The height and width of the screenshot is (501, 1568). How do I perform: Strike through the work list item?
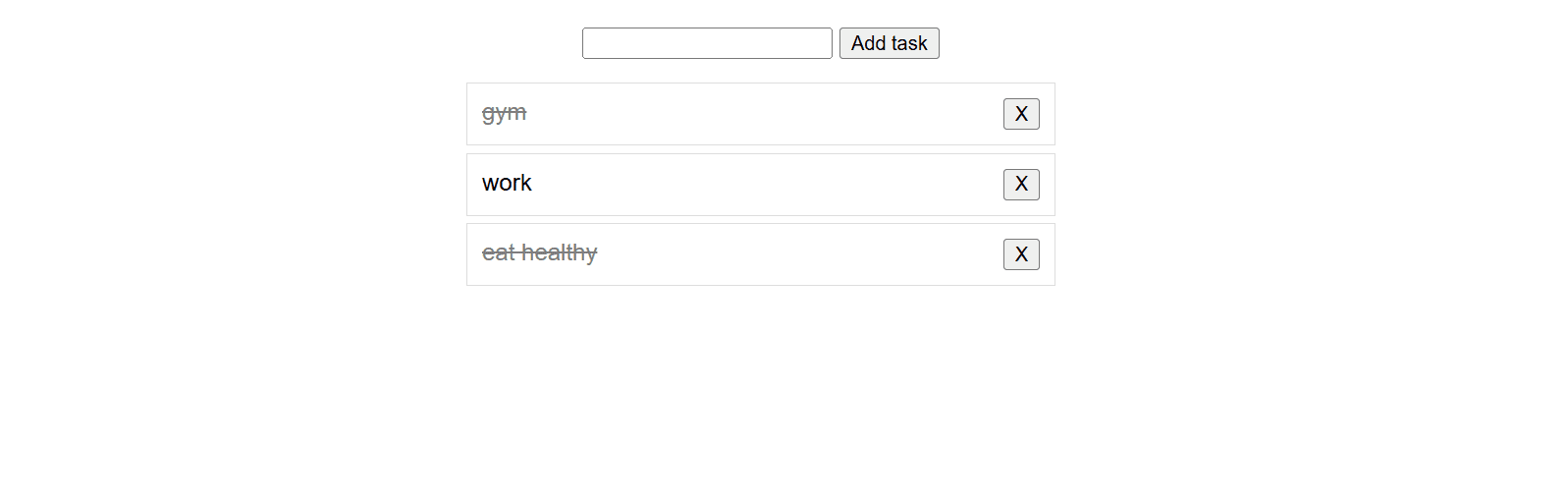point(507,184)
